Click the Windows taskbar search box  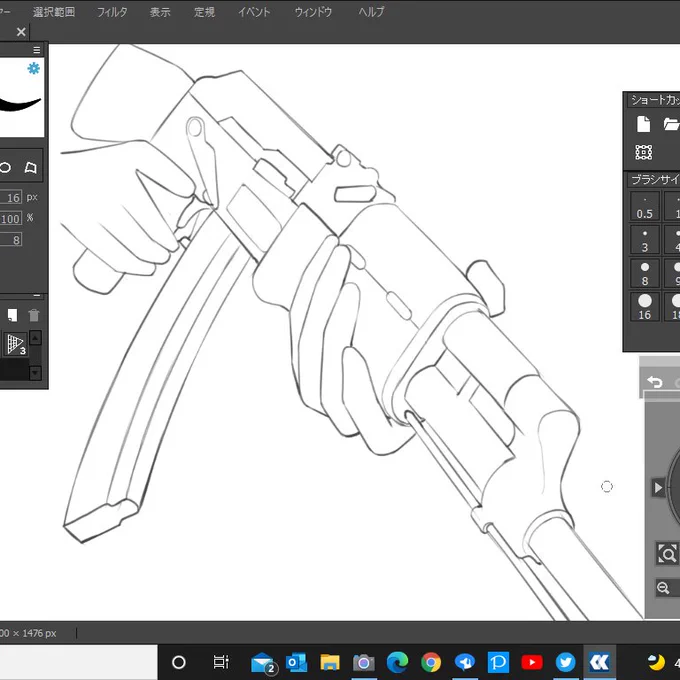pos(78,662)
